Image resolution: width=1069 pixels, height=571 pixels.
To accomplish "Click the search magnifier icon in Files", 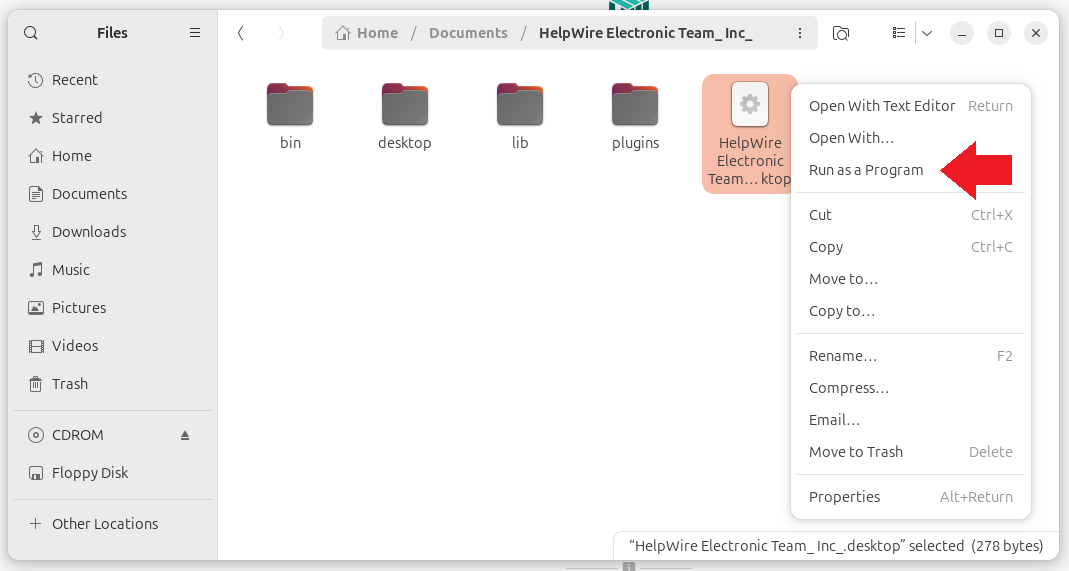I will pos(31,33).
